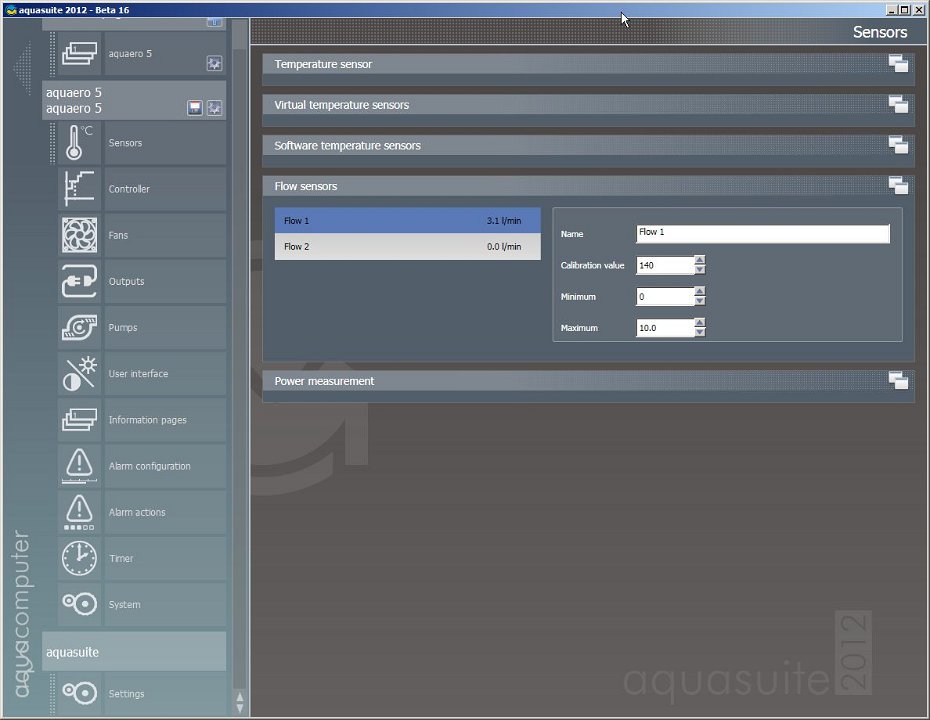Collapse the Flow sensors section
This screenshot has height=720, width=930.
[898, 186]
